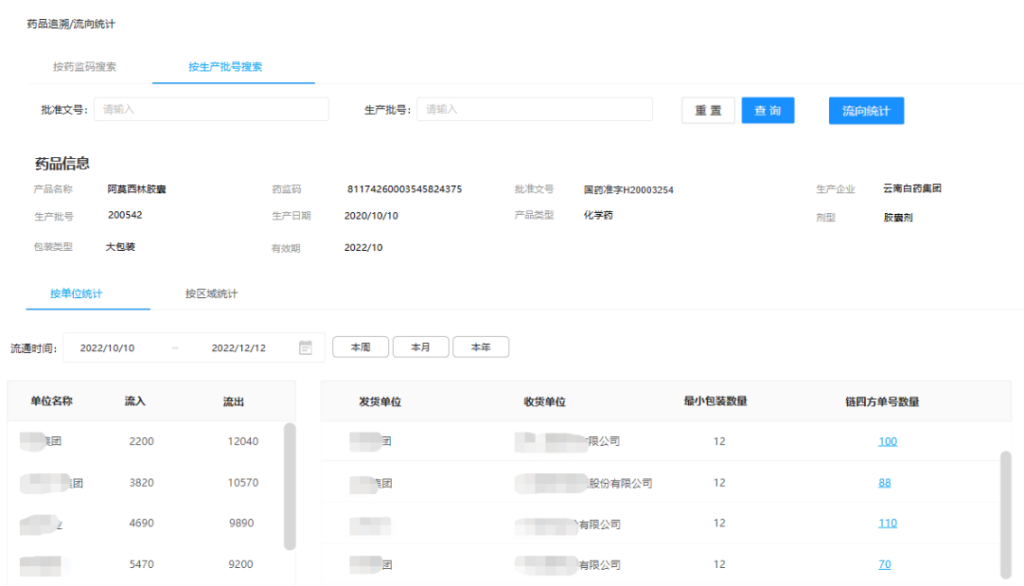Click the 收货单位 column header
The image size is (1024, 586).
[545, 402]
